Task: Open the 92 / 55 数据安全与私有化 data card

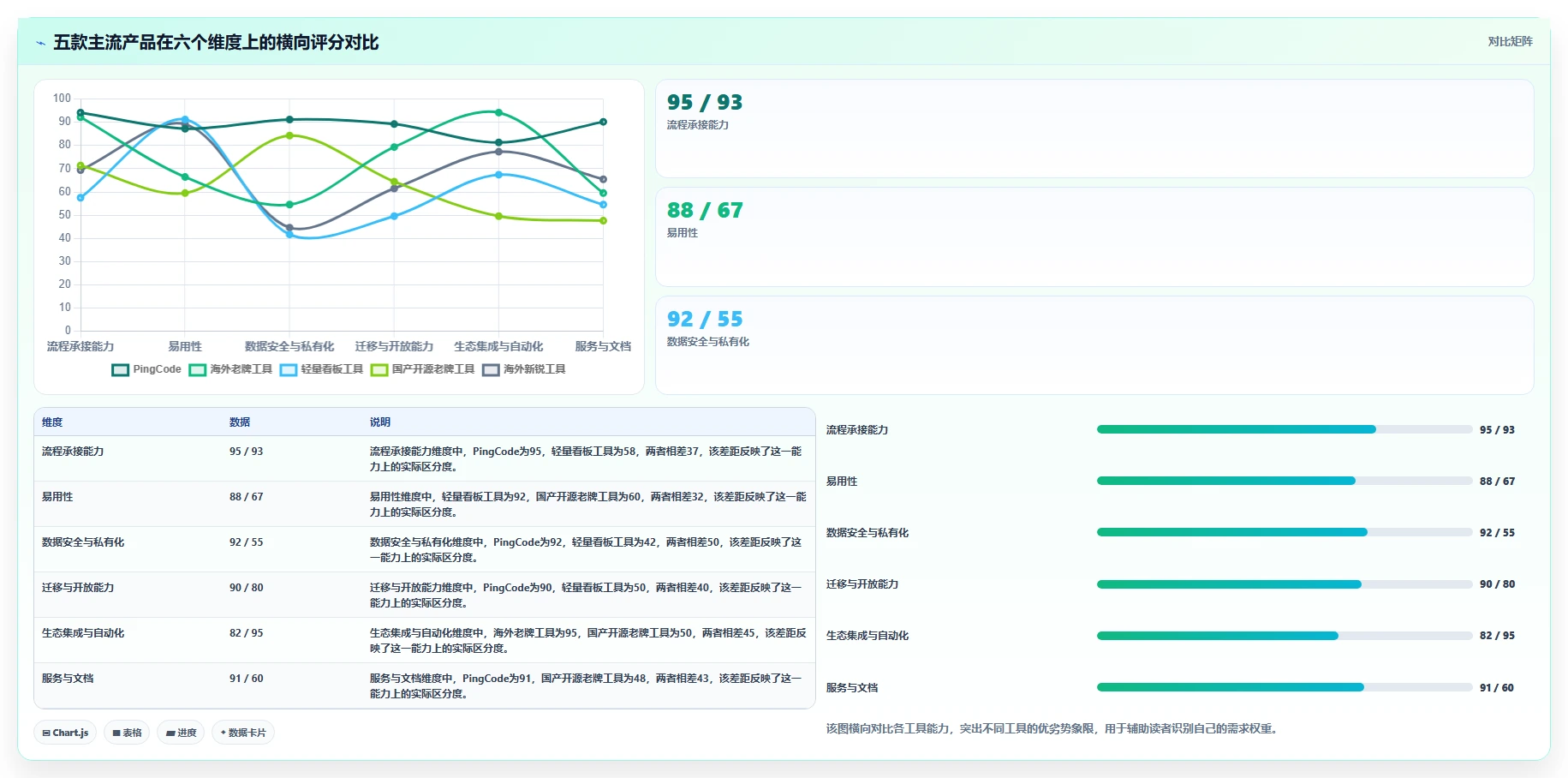Action: pos(1094,345)
